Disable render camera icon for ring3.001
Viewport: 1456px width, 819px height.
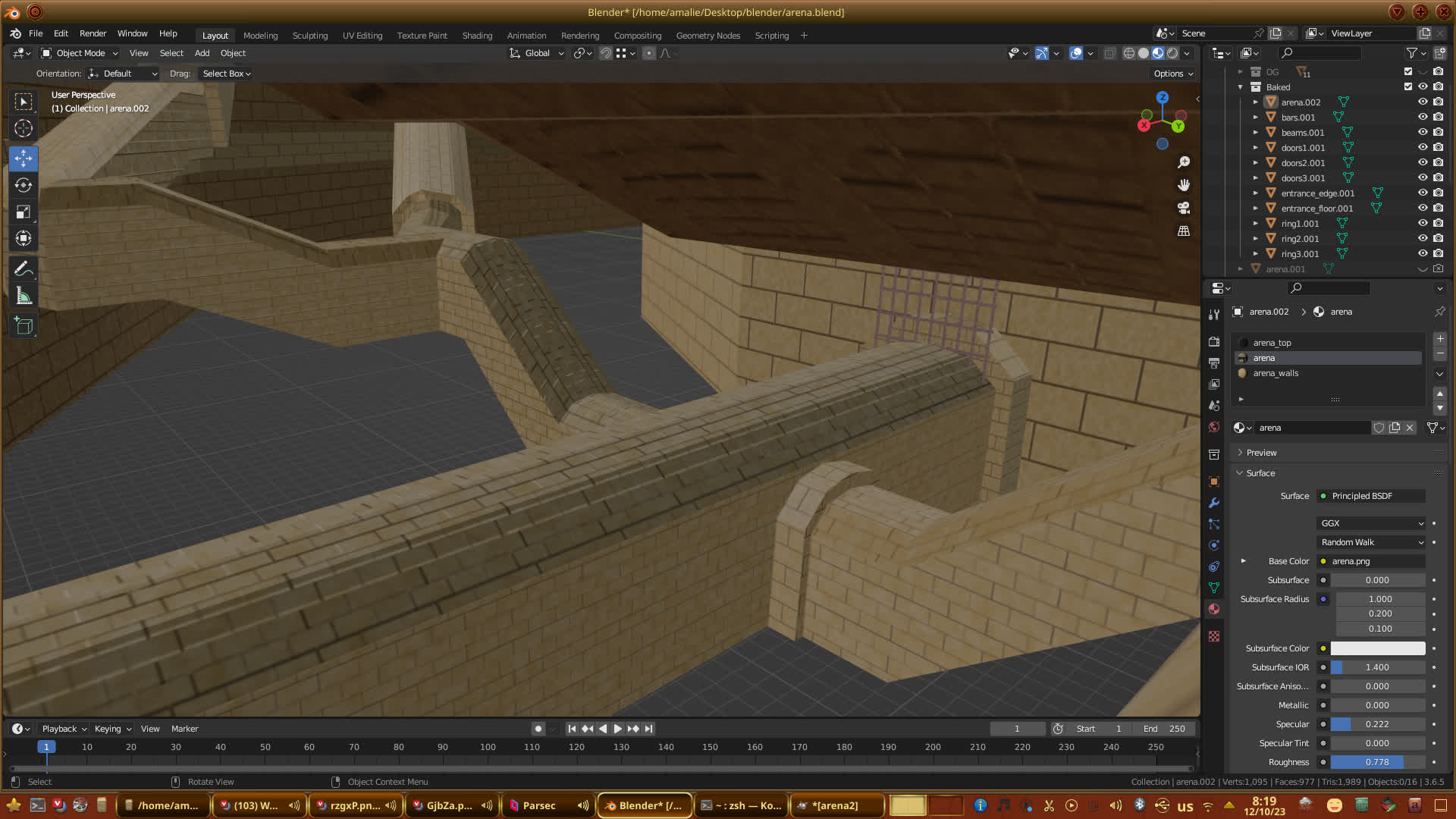[x=1438, y=254]
